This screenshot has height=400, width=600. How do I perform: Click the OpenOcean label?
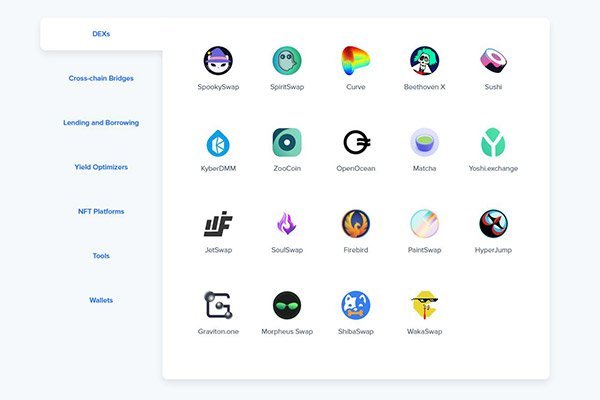[355, 168]
